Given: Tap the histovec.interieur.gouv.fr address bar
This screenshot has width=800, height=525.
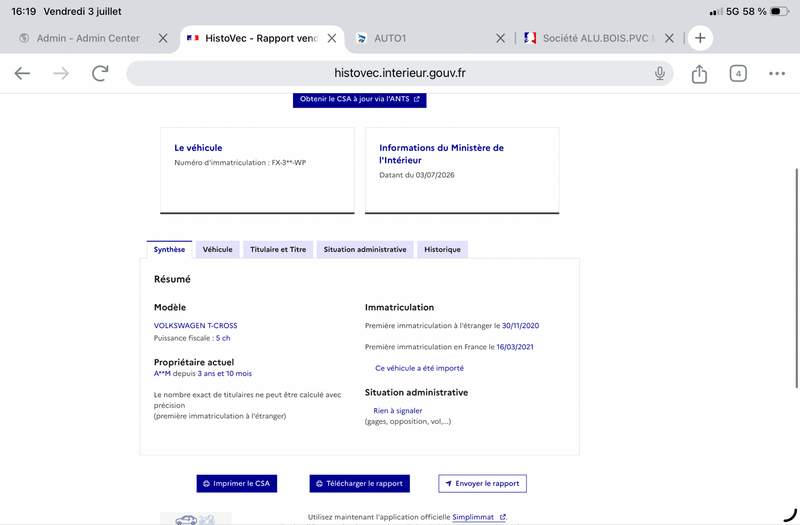Looking at the screenshot, I should tap(399, 73).
